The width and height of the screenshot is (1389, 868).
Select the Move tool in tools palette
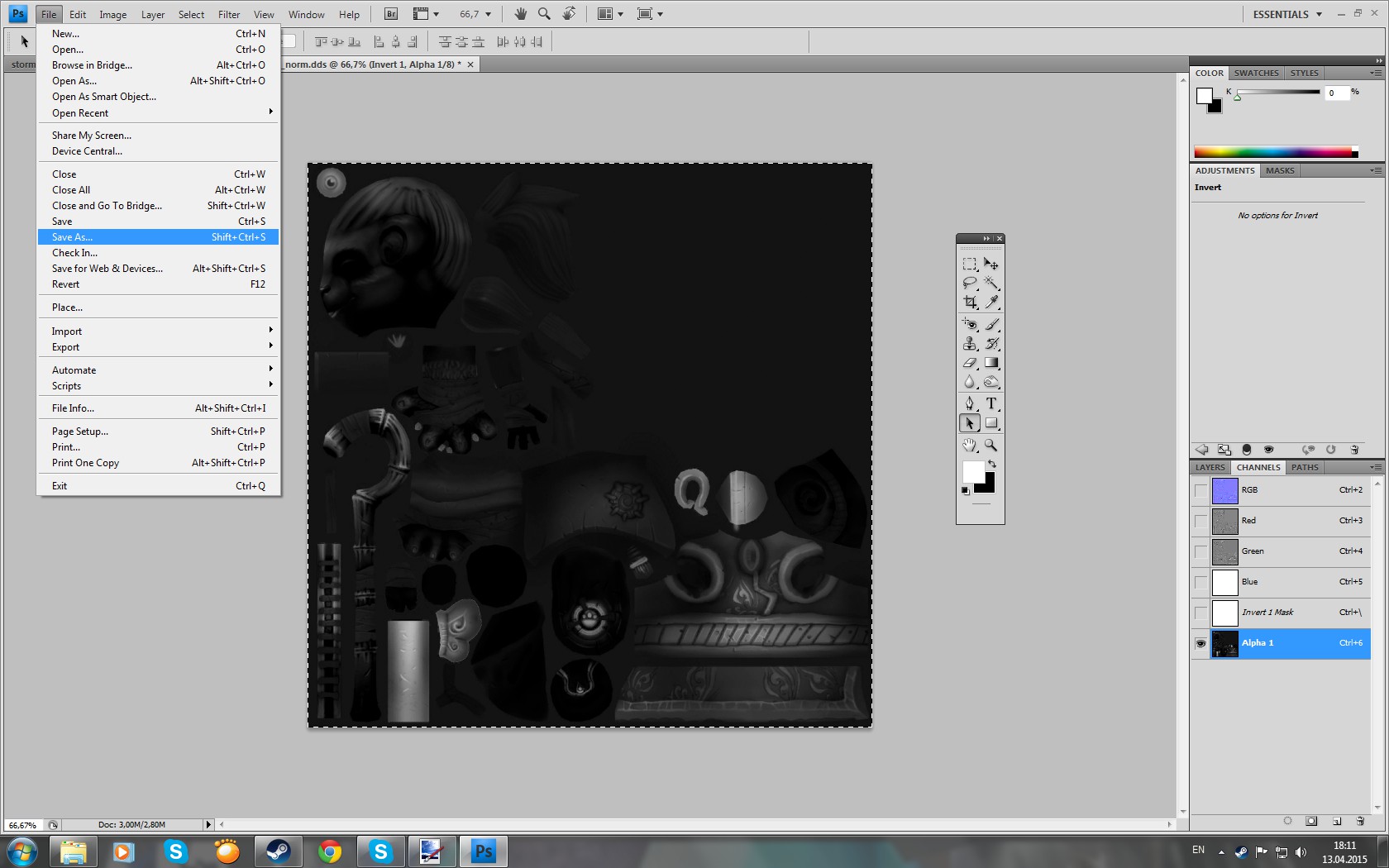tap(991, 264)
